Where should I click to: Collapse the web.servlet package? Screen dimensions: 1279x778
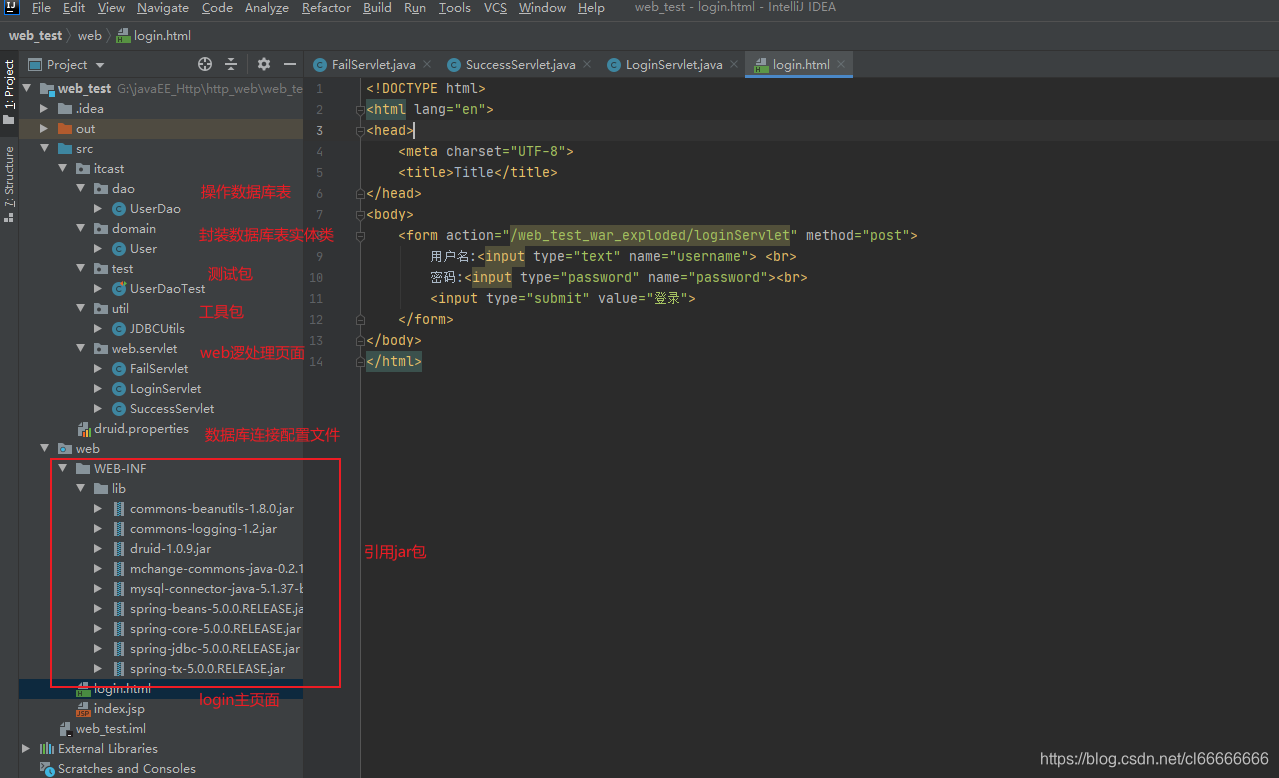(x=80, y=349)
